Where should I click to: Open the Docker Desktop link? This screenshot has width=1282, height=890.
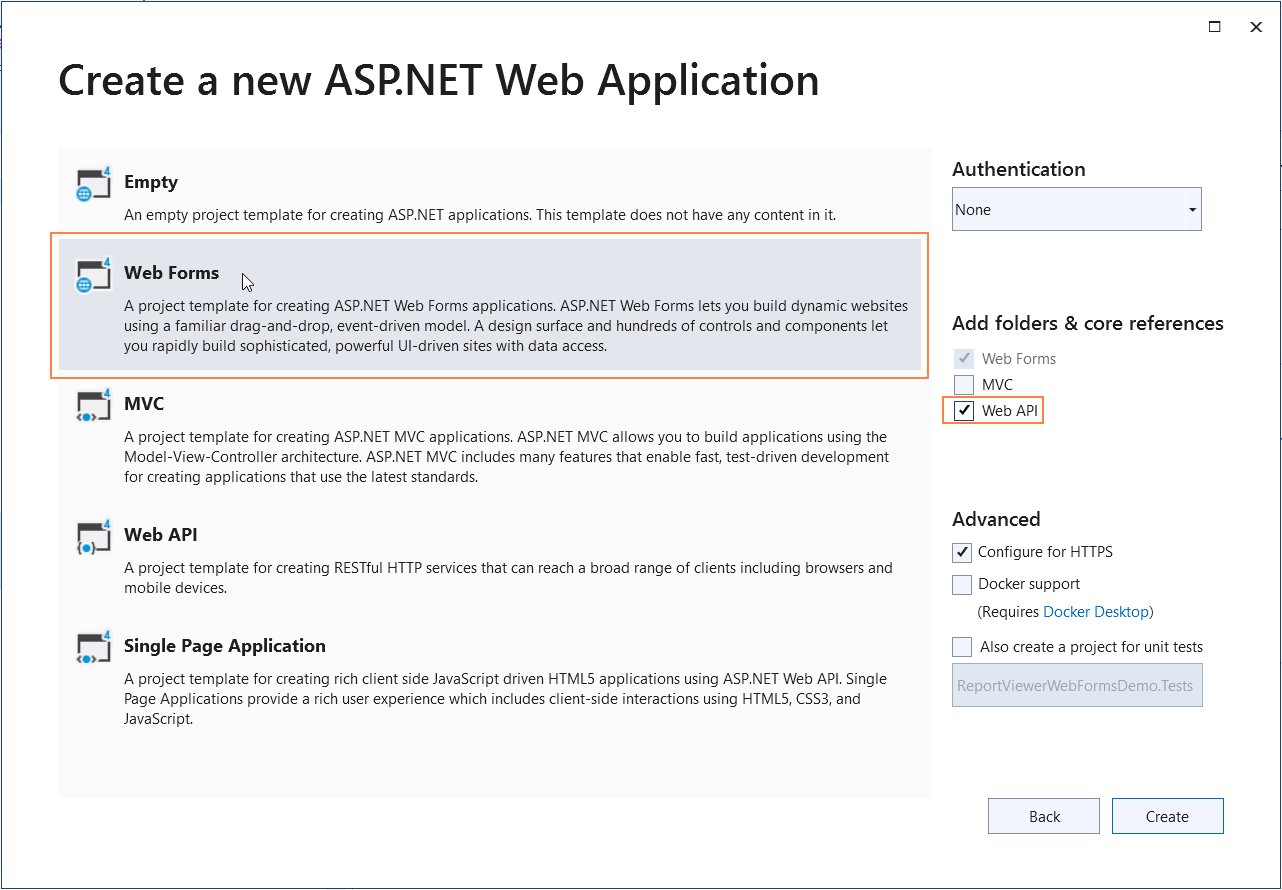click(x=1095, y=612)
